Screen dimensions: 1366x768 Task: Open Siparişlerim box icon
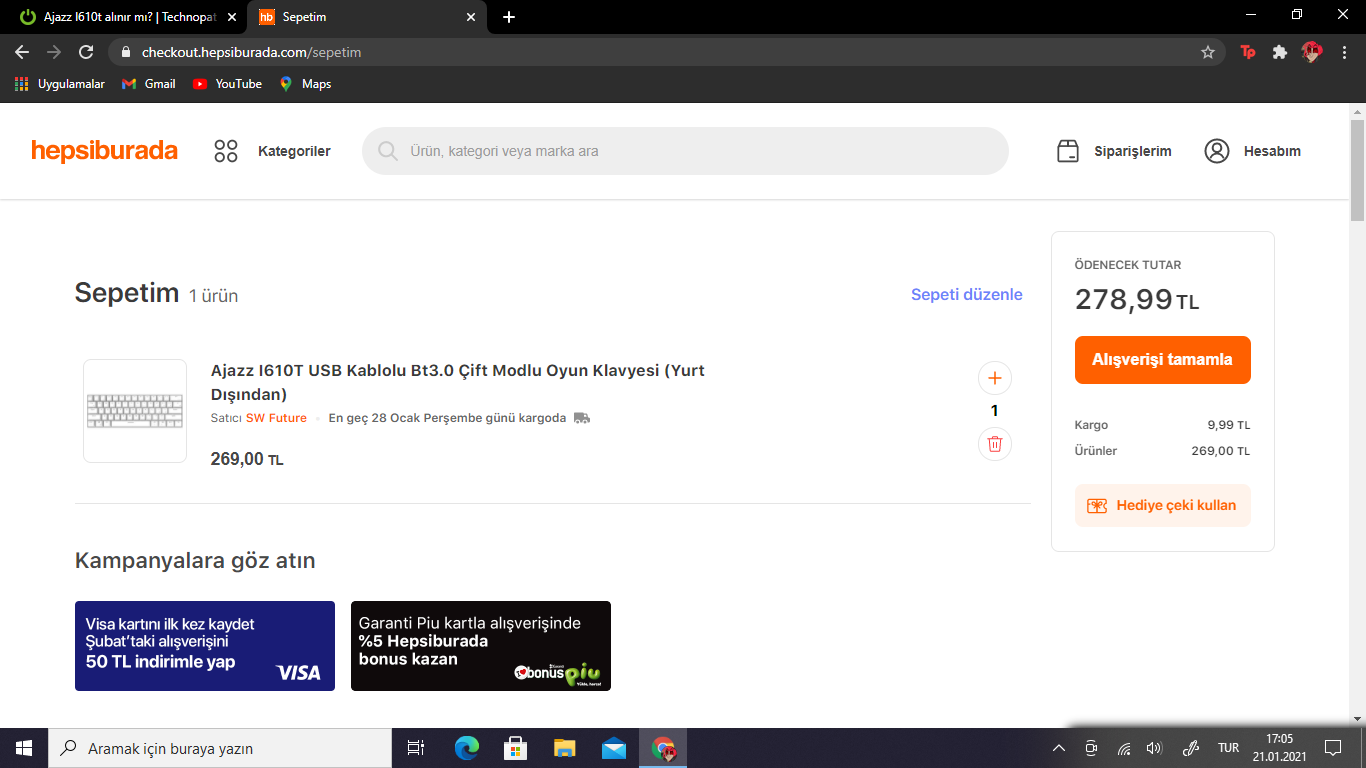point(1068,151)
